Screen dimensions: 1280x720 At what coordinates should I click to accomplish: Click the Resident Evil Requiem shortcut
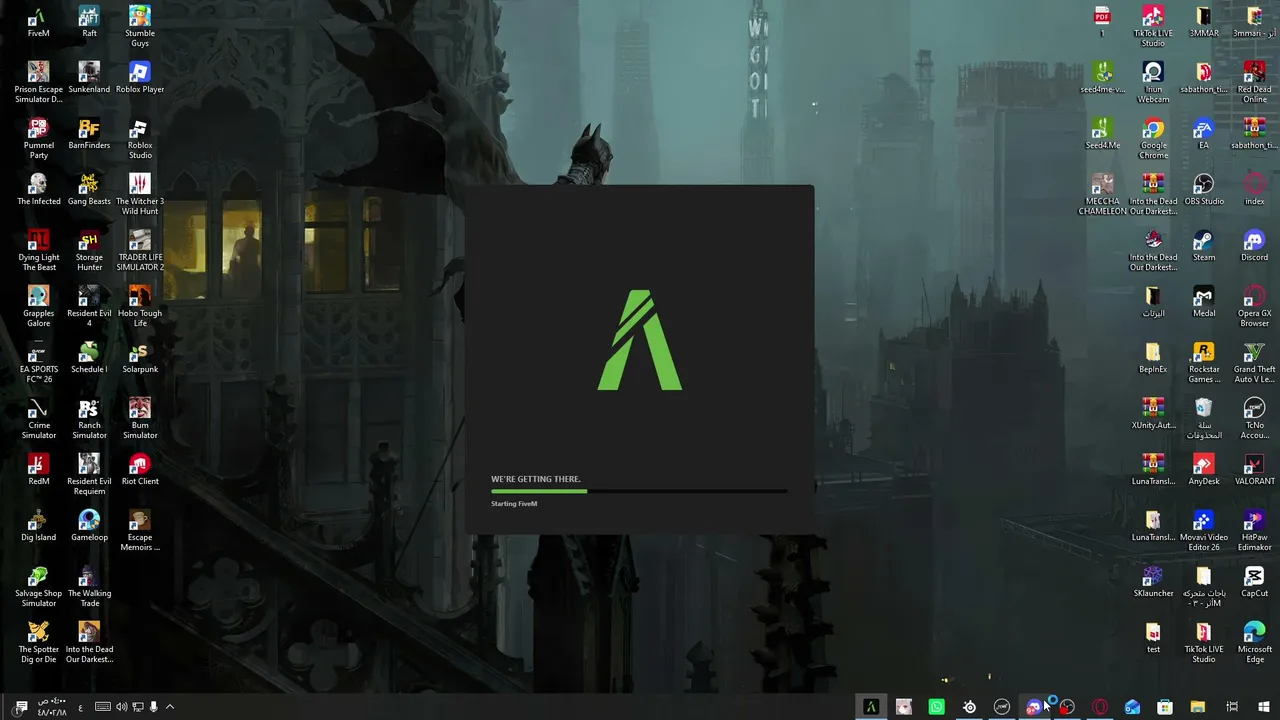pyautogui.click(x=89, y=475)
